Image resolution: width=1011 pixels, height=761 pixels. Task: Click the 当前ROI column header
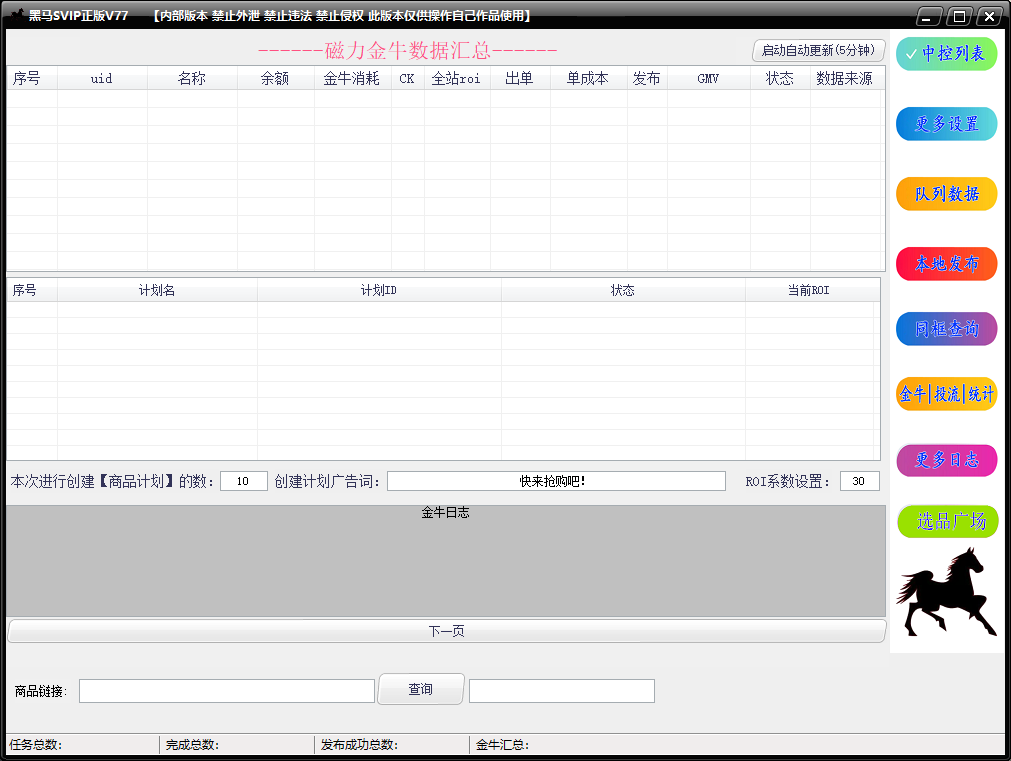(x=812, y=290)
